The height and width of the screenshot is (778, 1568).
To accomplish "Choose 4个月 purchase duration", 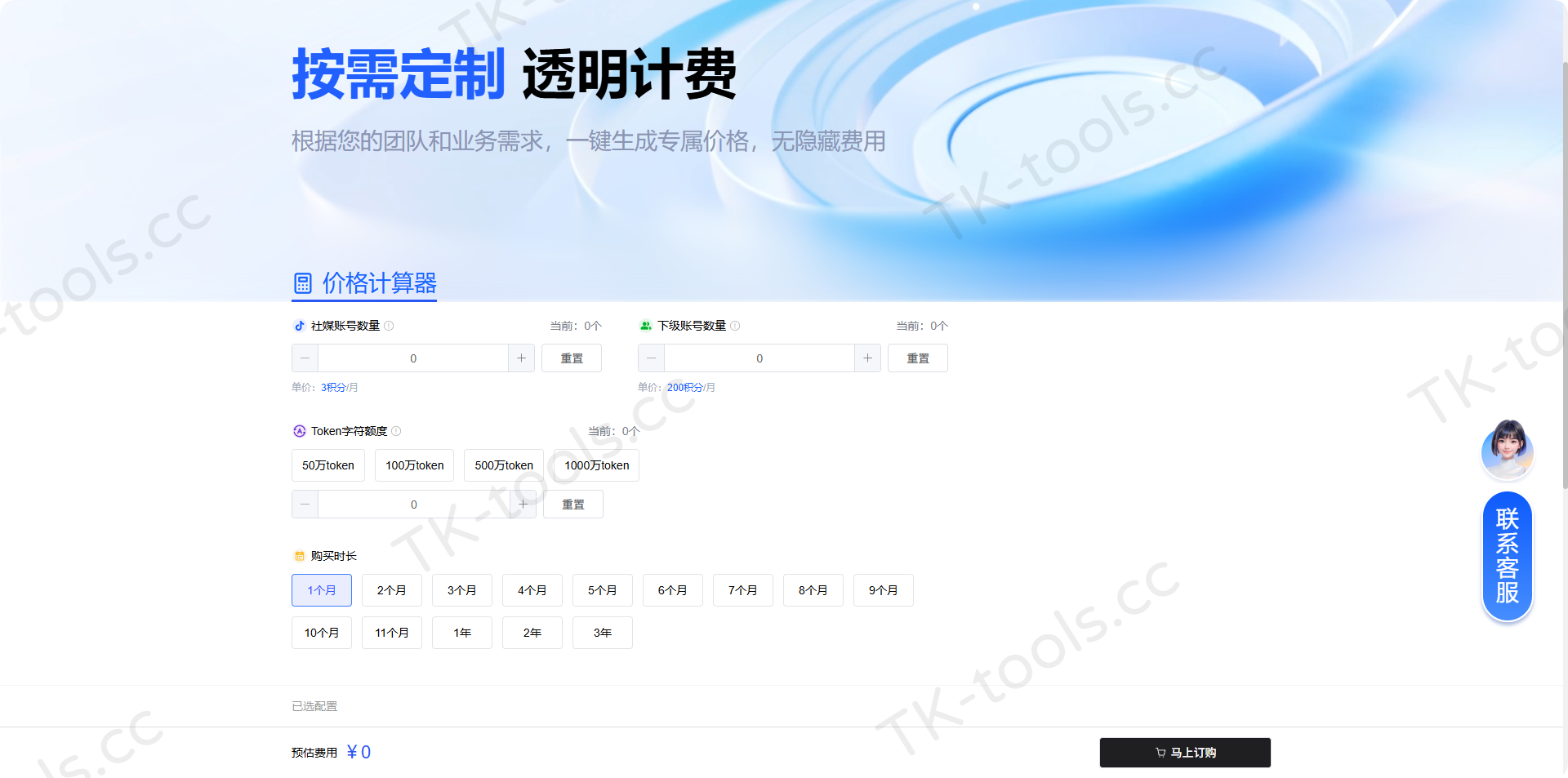I will tap(532, 590).
